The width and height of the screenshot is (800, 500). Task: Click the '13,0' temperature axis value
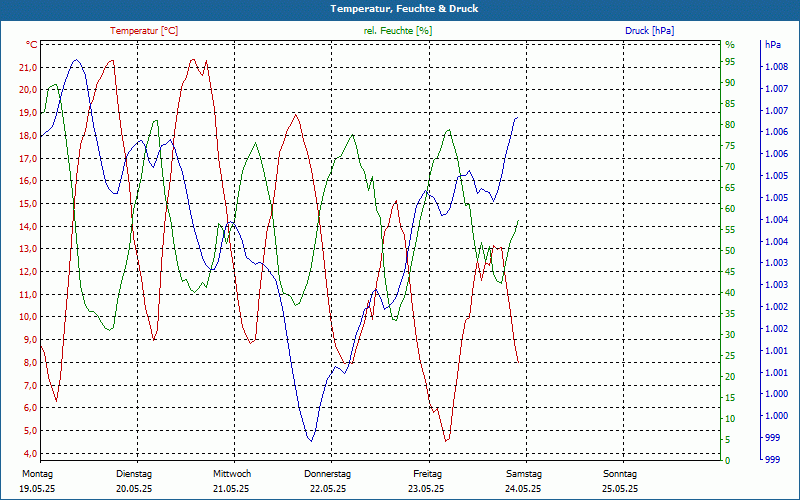(x=29, y=249)
